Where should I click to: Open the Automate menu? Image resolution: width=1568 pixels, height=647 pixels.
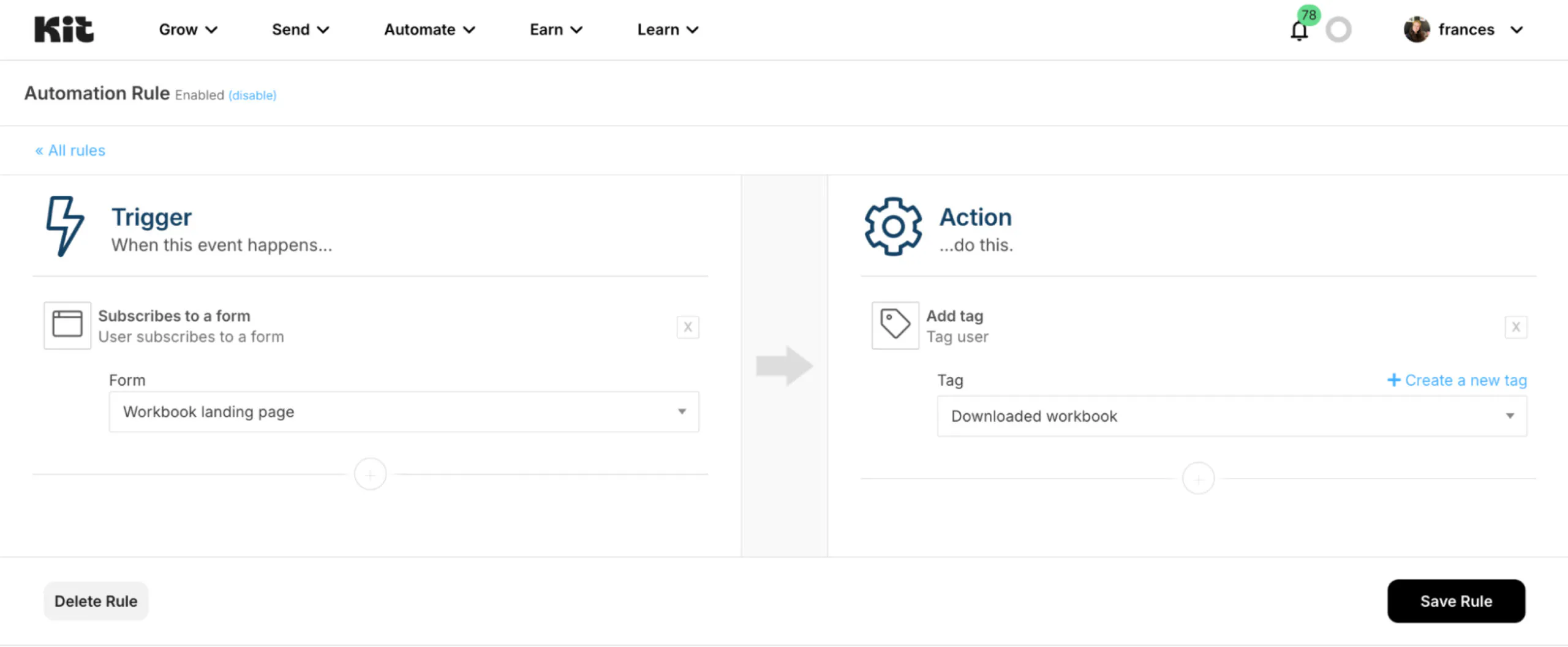(x=429, y=29)
